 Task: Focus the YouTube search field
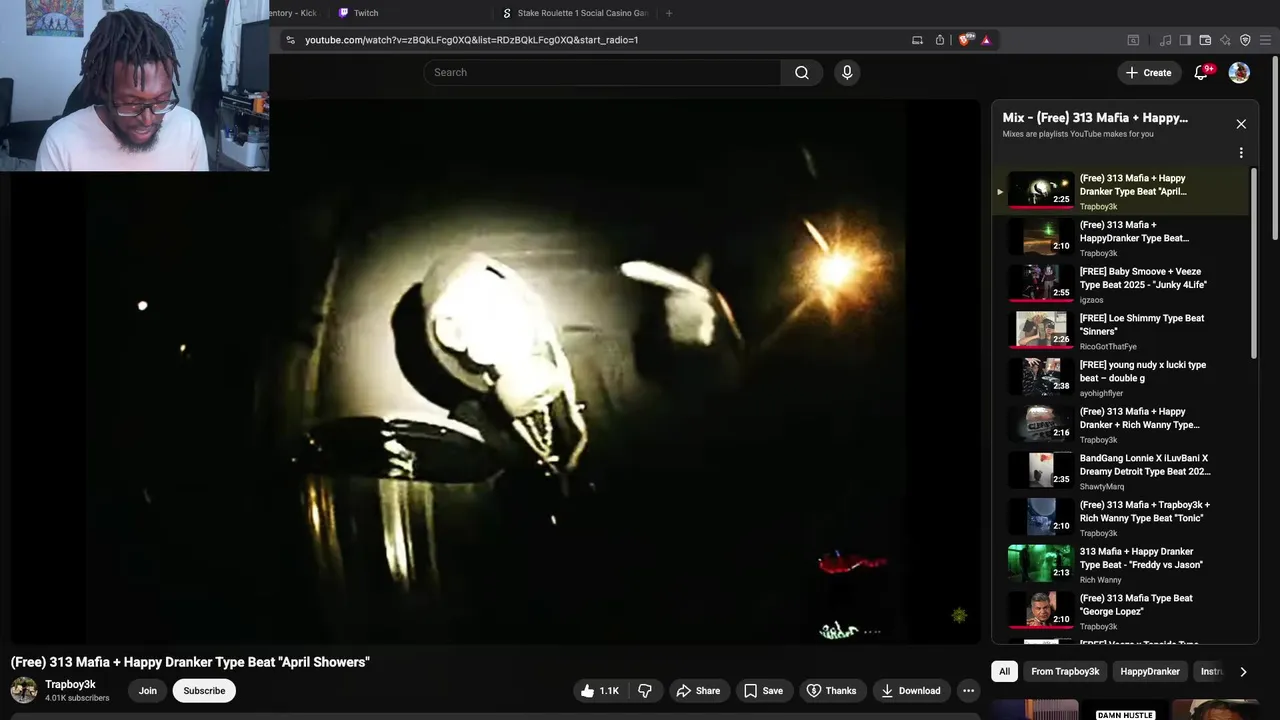point(602,72)
